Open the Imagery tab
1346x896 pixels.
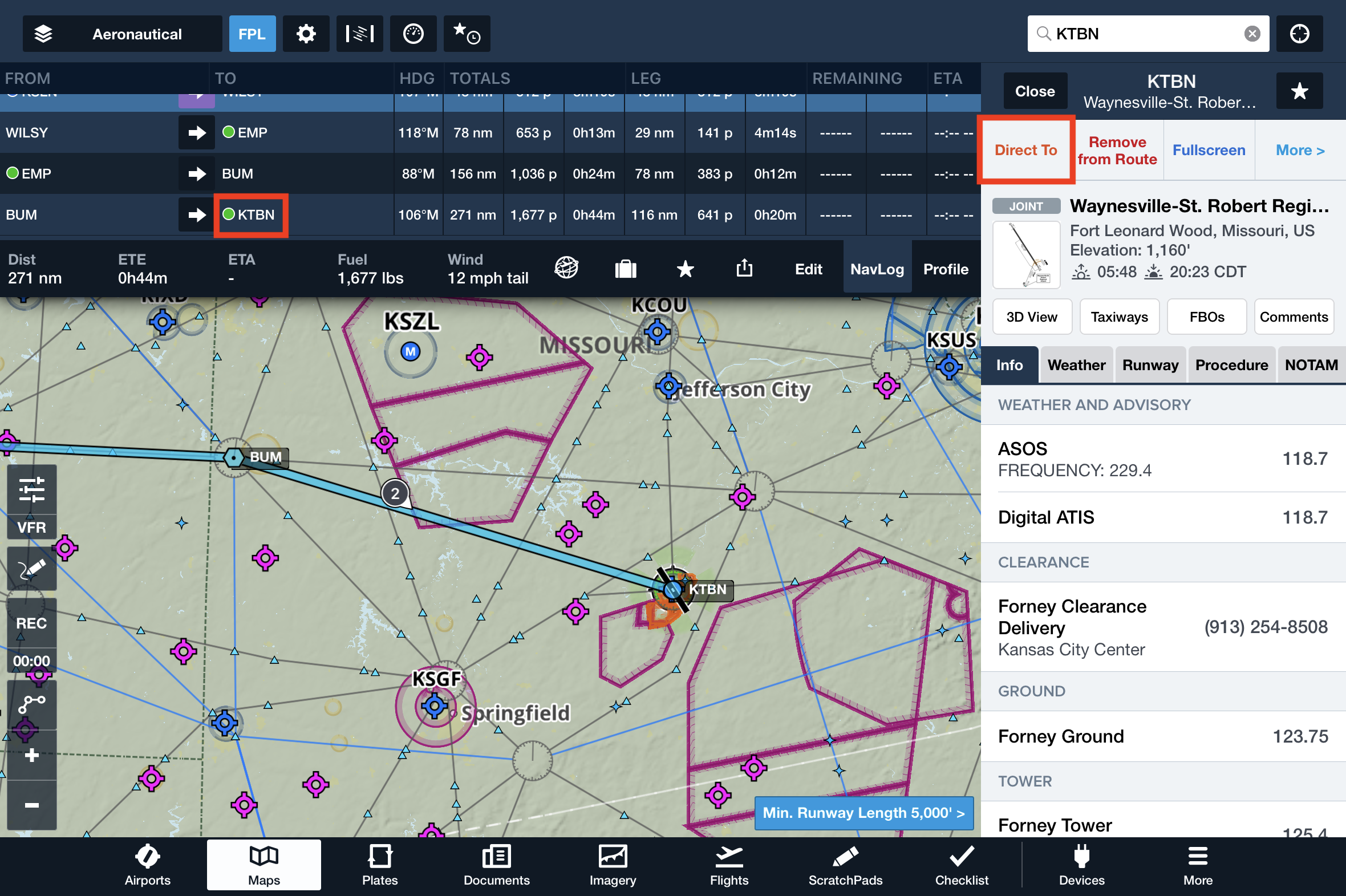coord(613,865)
